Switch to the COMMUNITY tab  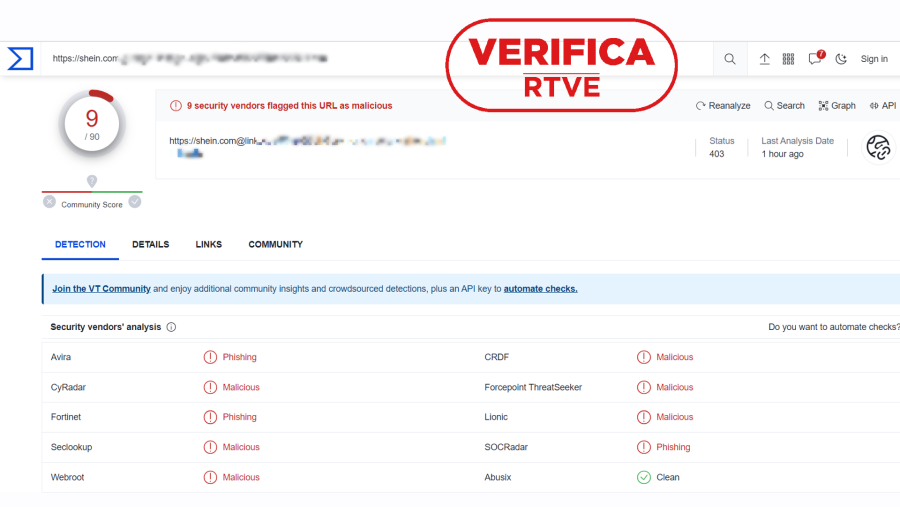click(x=276, y=244)
